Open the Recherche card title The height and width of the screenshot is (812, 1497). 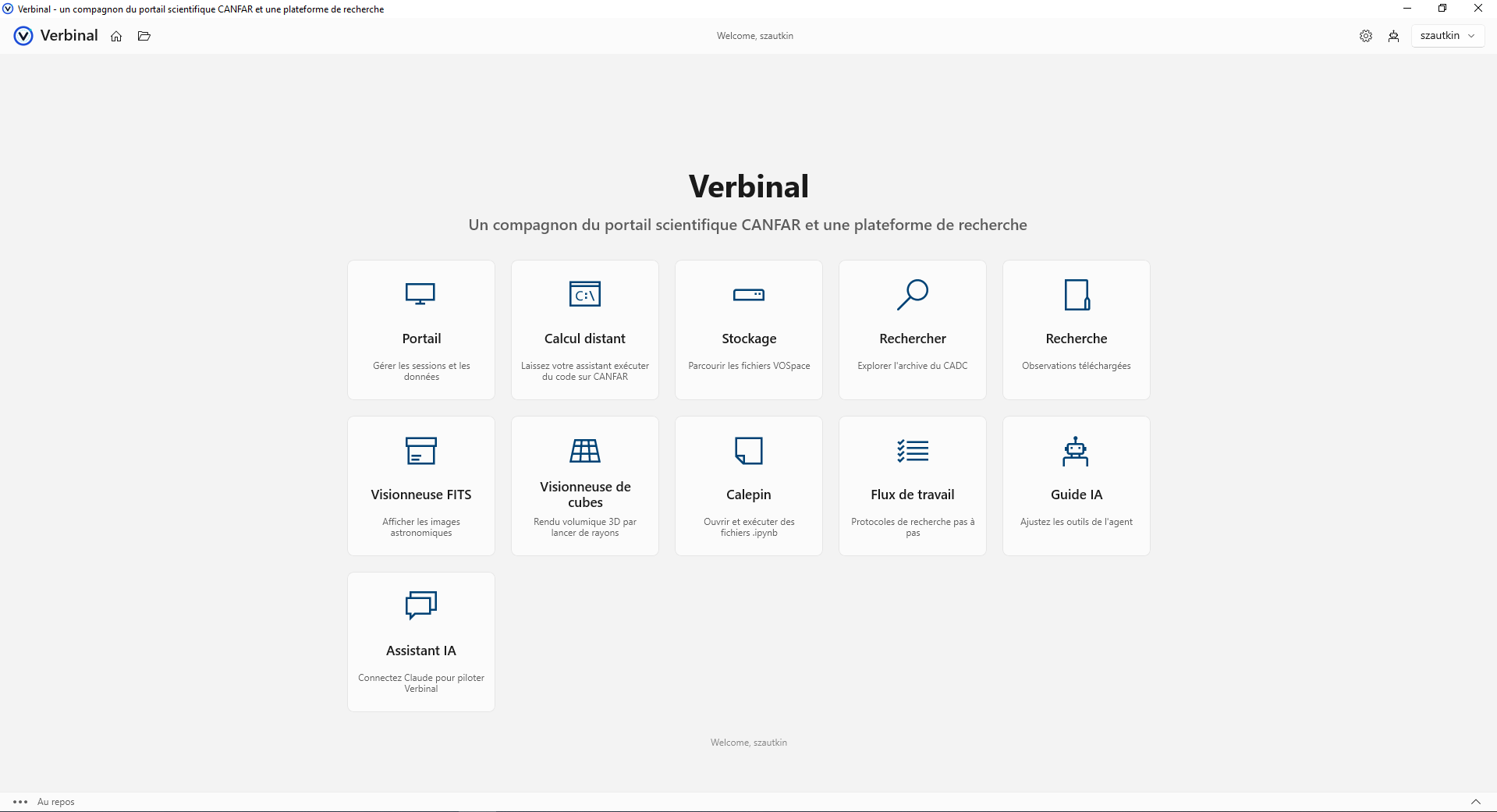click(x=1077, y=339)
